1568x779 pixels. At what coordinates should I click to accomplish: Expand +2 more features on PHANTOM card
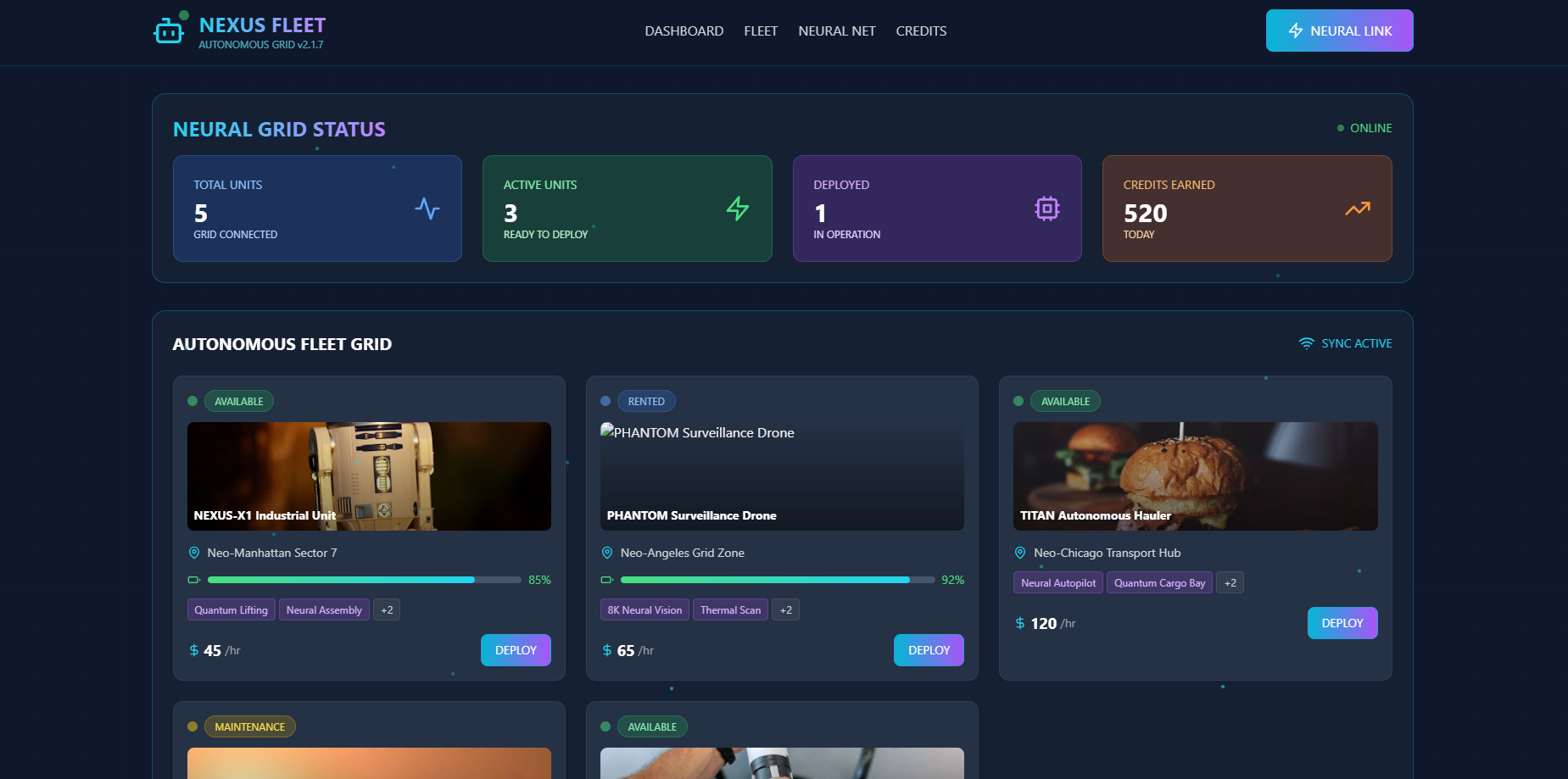click(x=786, y=610)
